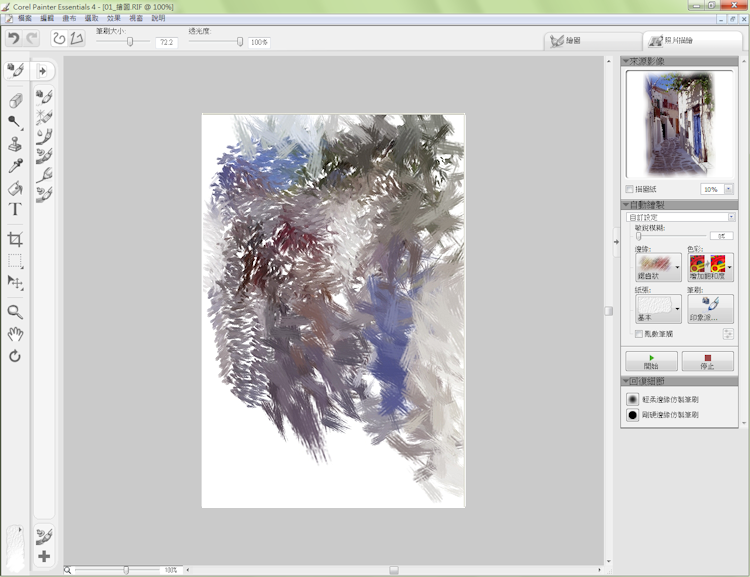
Task: Click the Redo arrow button
Action: point(32,38)
